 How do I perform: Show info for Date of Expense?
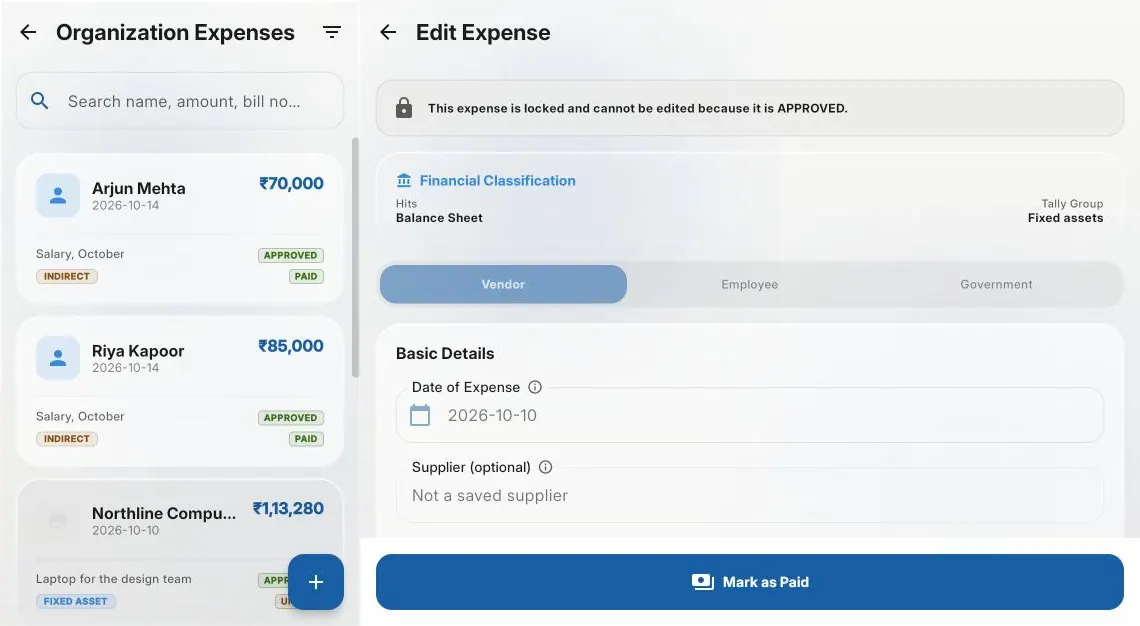pyautogui.click(x=534, y=387)
